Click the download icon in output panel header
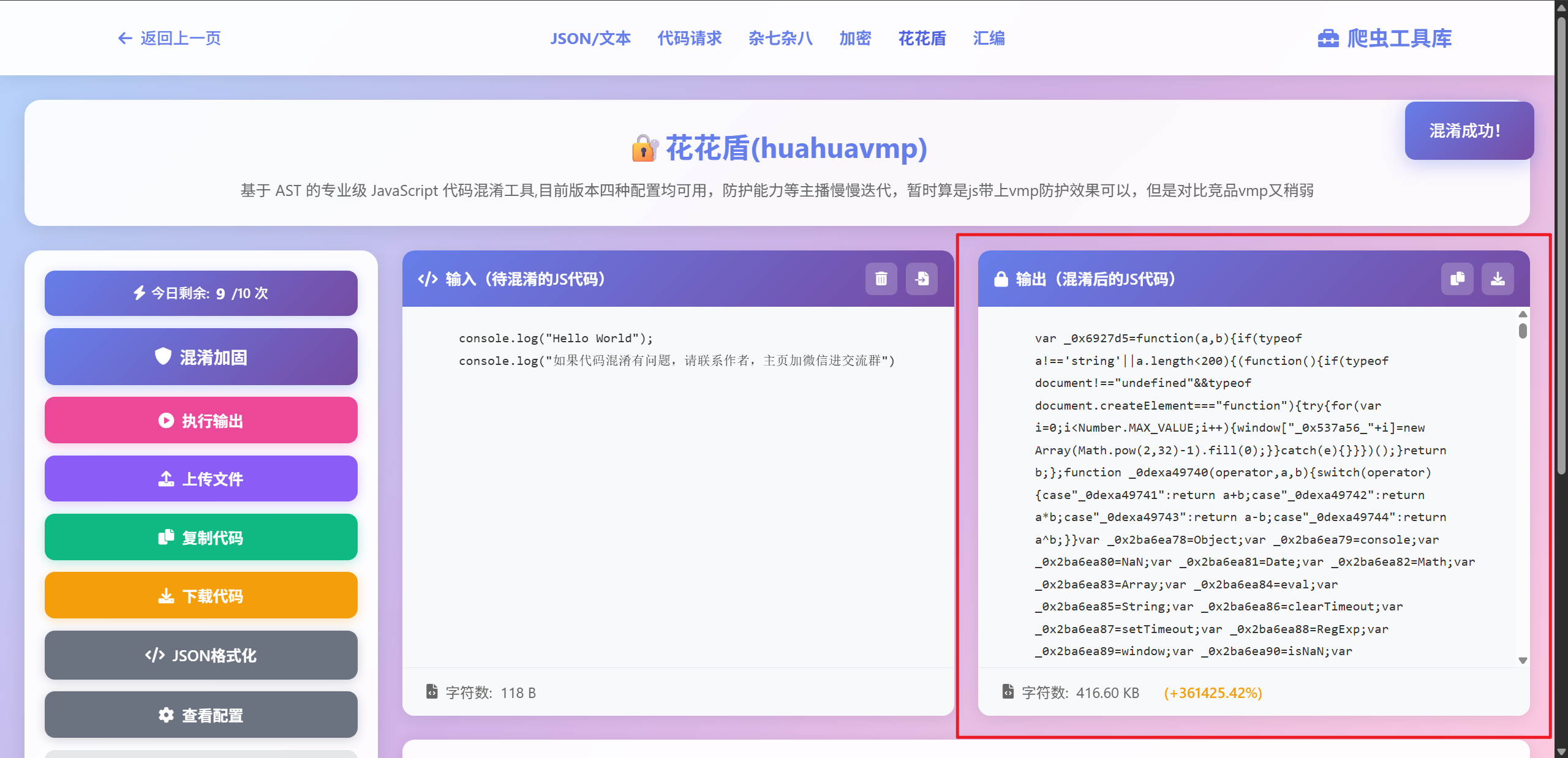This screenshot has height=758, width=1568. 1498,279
